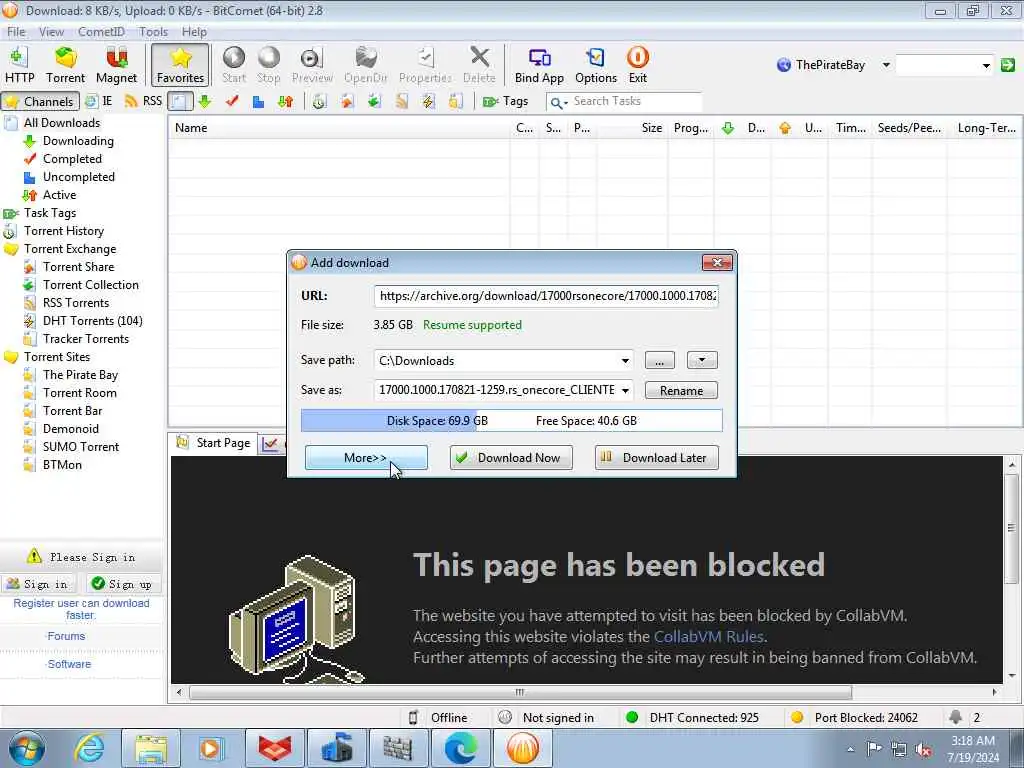Screen dimensions: 1024x768
Task: Toggle the All Downloads filter icon in toolbar
Action: pos(180,101)
